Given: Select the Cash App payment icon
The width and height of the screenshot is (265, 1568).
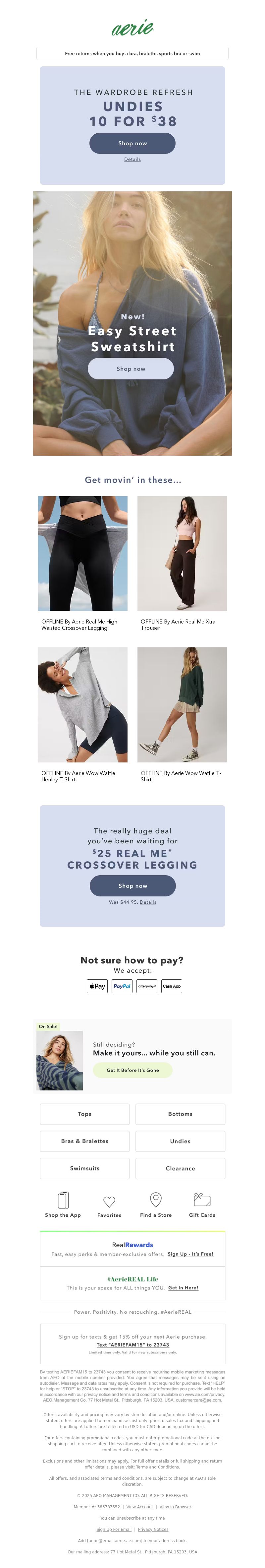Looking at the screenshot, I should 171,986.
